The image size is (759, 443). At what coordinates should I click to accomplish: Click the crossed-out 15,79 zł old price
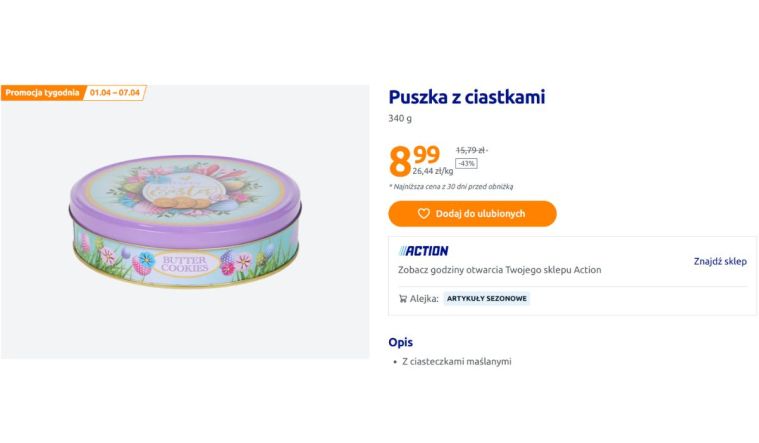point(471,150)
